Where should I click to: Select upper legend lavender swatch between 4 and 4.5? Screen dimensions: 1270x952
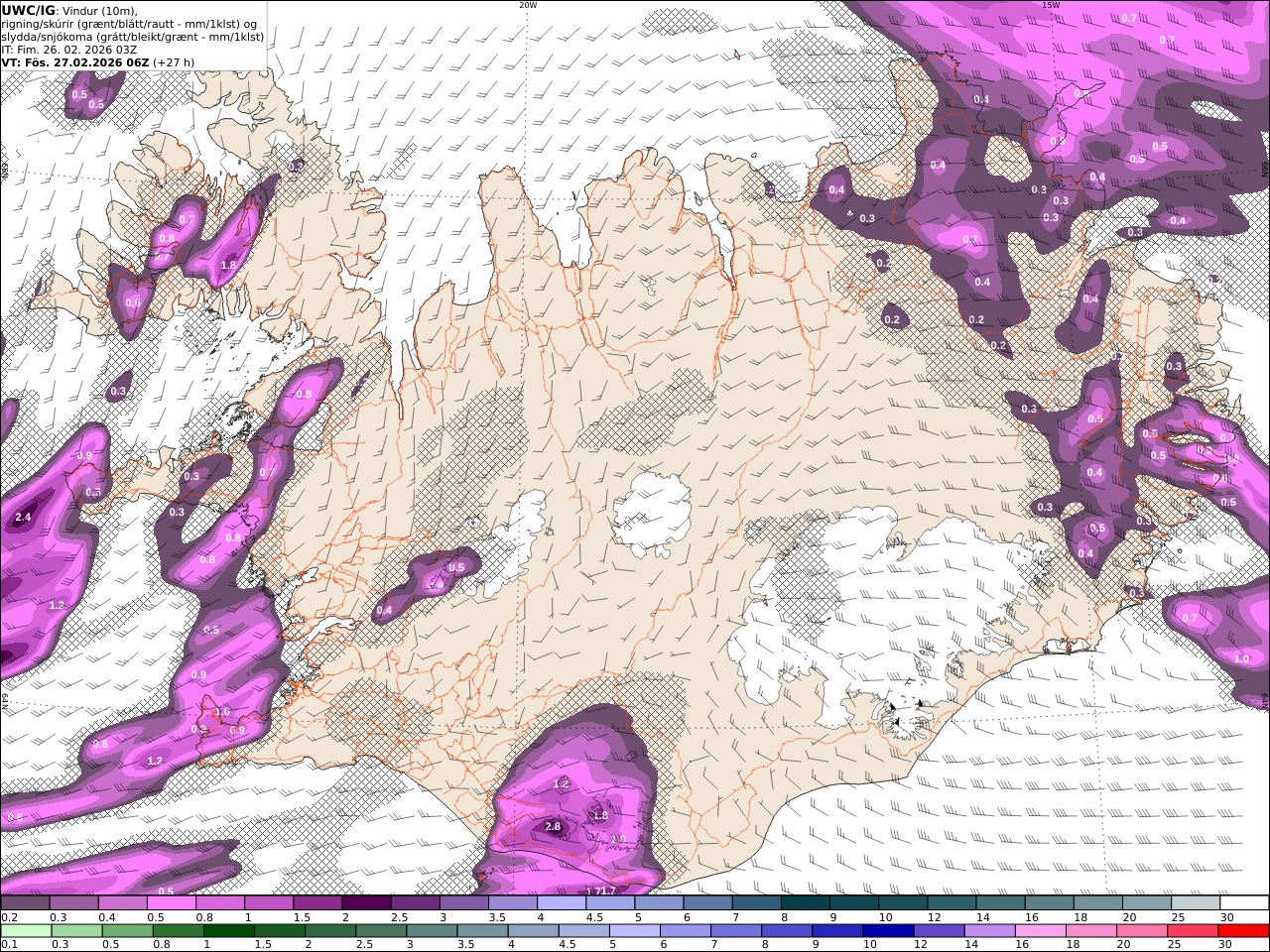561,902
